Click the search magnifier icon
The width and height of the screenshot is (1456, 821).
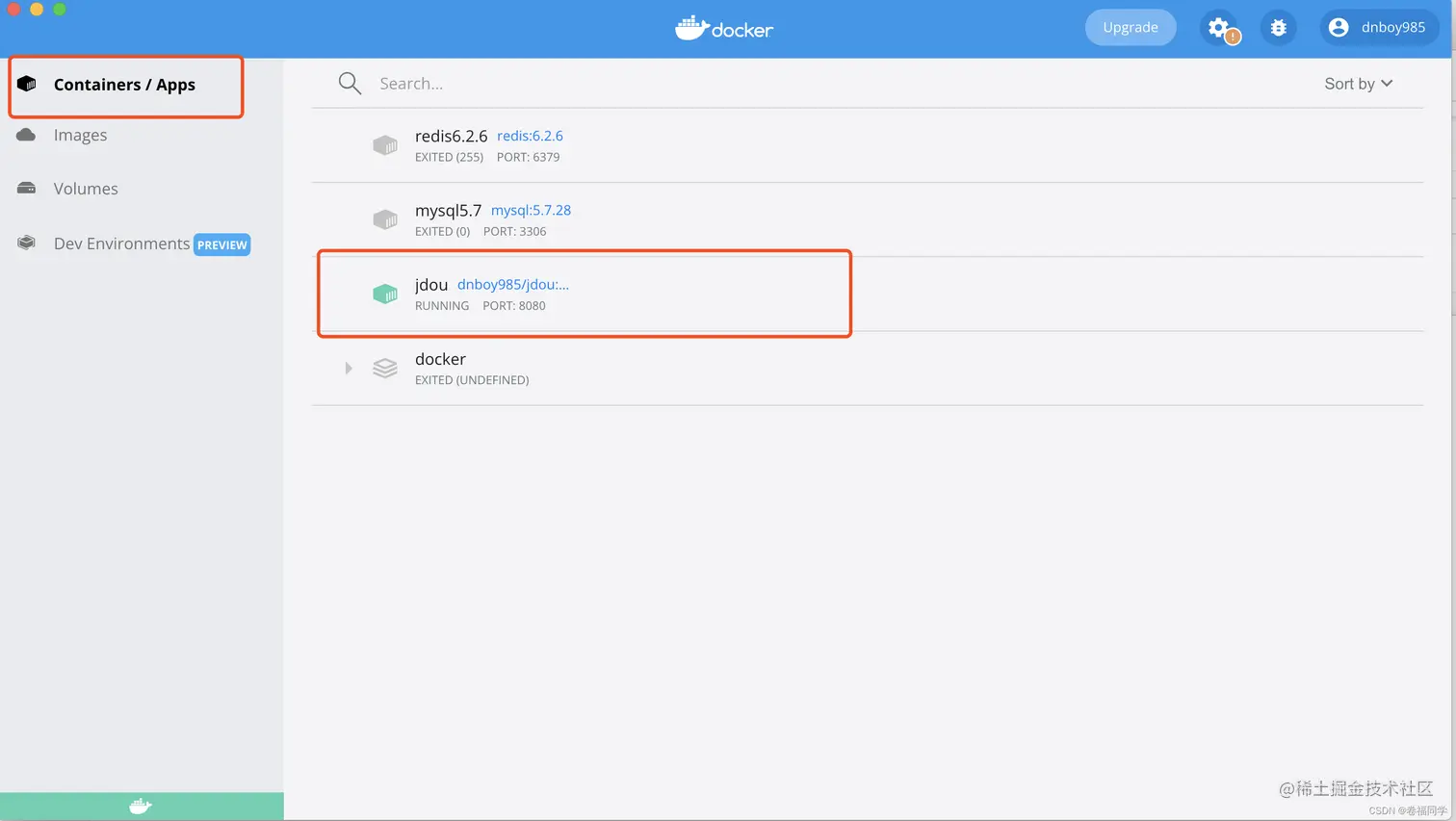click(350, 84)
